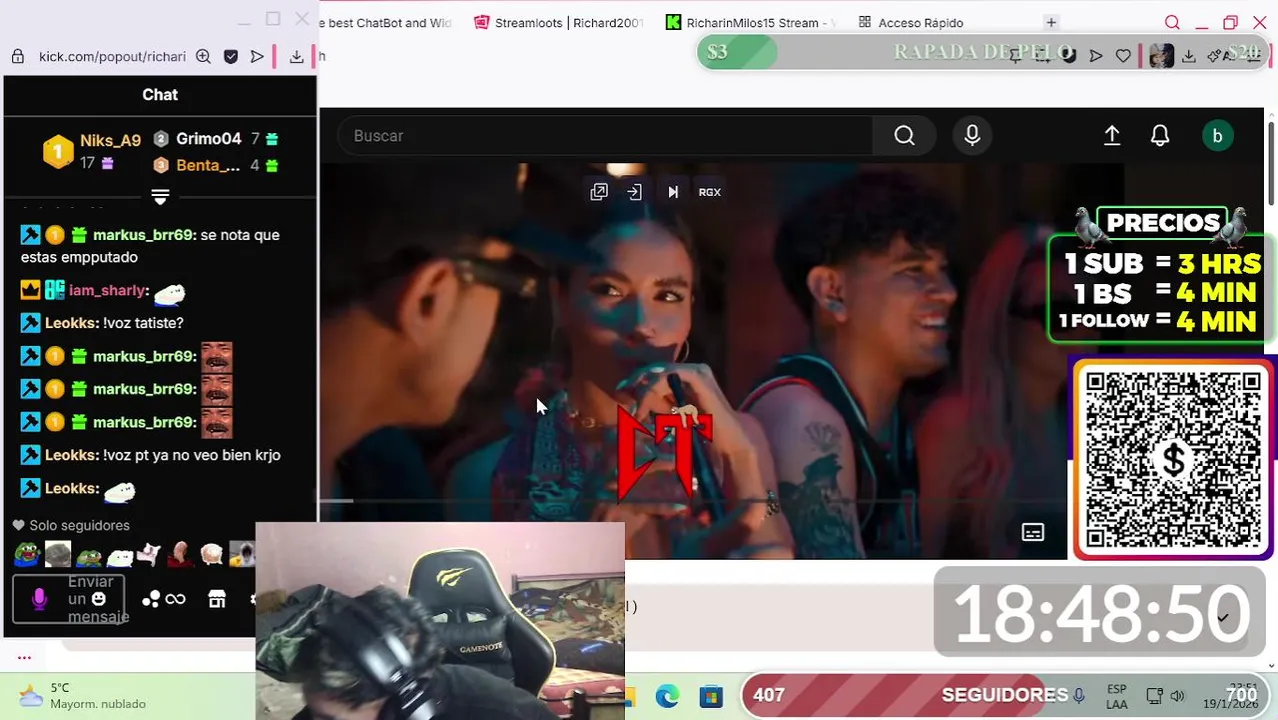Click the play arrow icon in main browser toolbar
This screenshot has height=720, width=1278.
pyautogui.click(x=1096, y=56)
